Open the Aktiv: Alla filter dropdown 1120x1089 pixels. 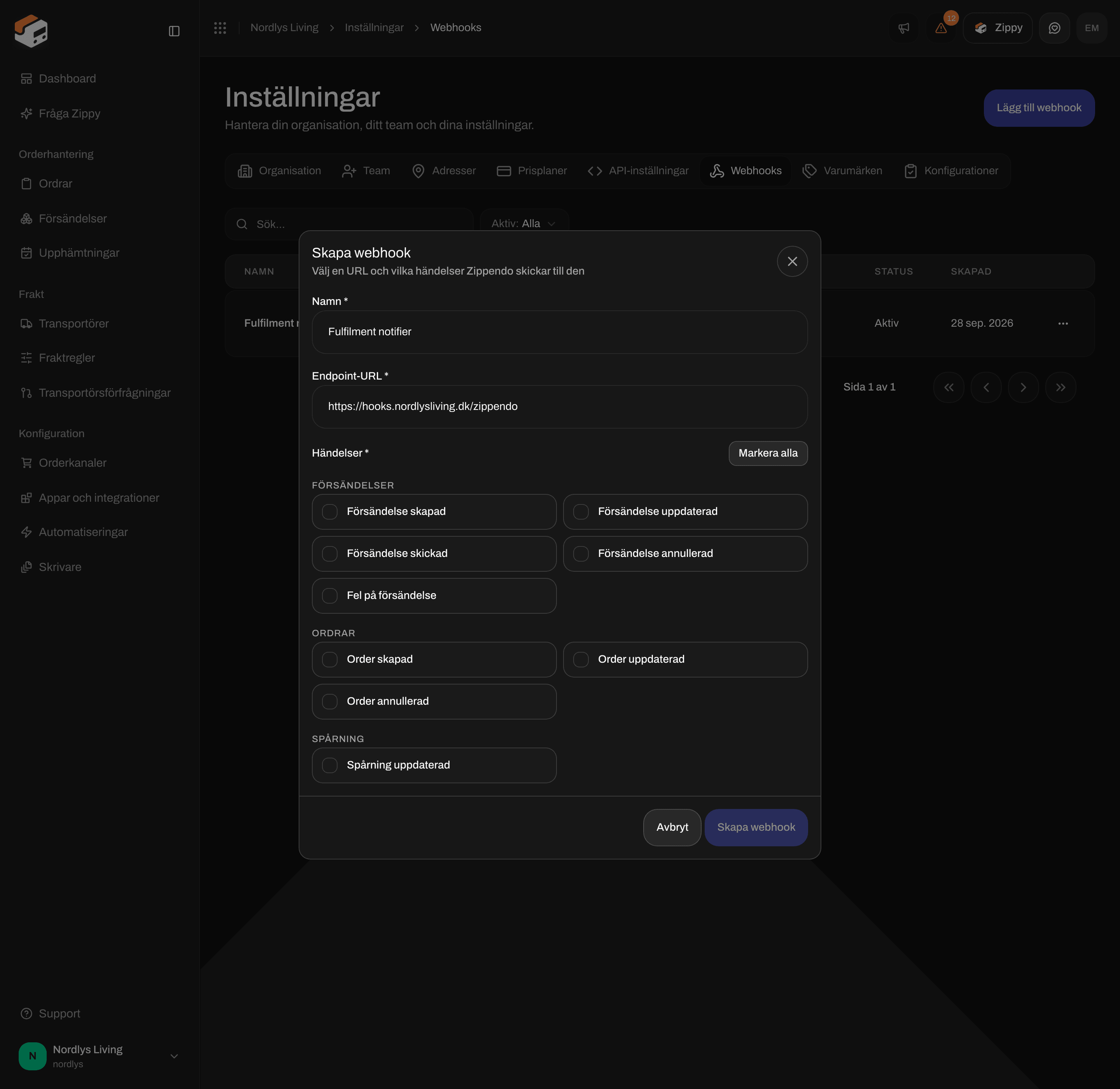point(524,224)
